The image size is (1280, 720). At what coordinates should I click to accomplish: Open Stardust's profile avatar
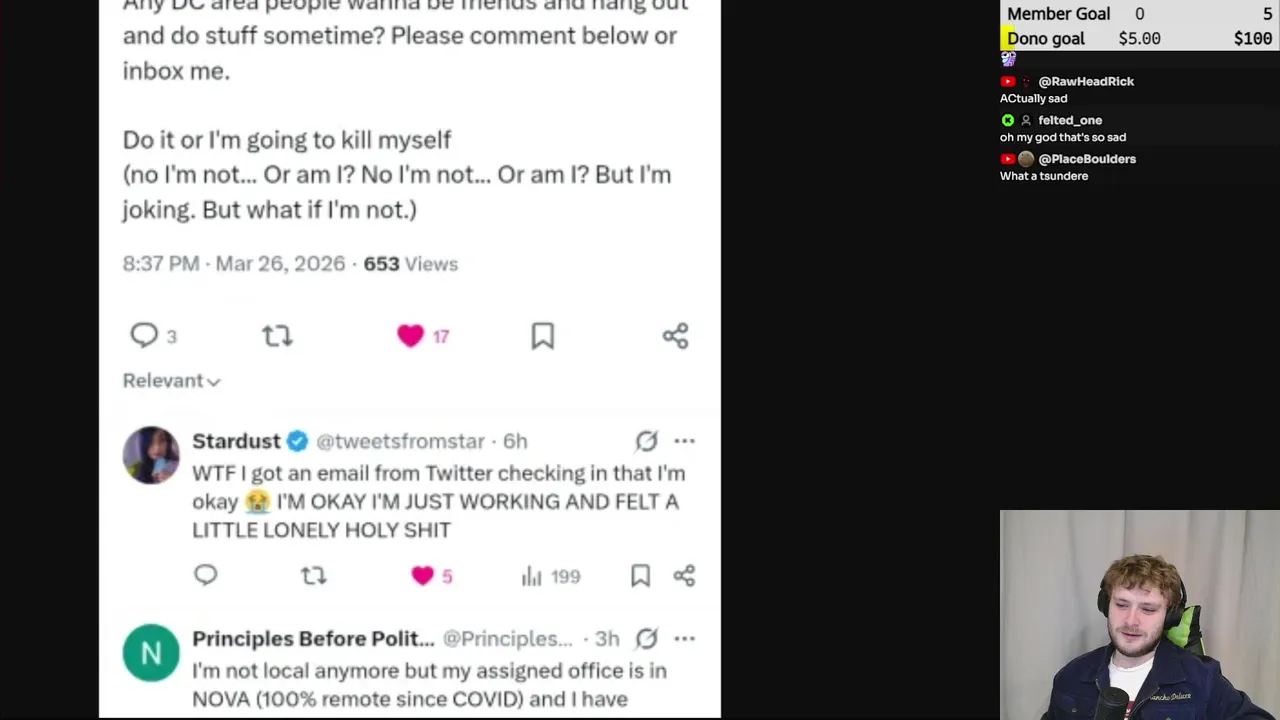pyautogui.click(x=151, y=455)
